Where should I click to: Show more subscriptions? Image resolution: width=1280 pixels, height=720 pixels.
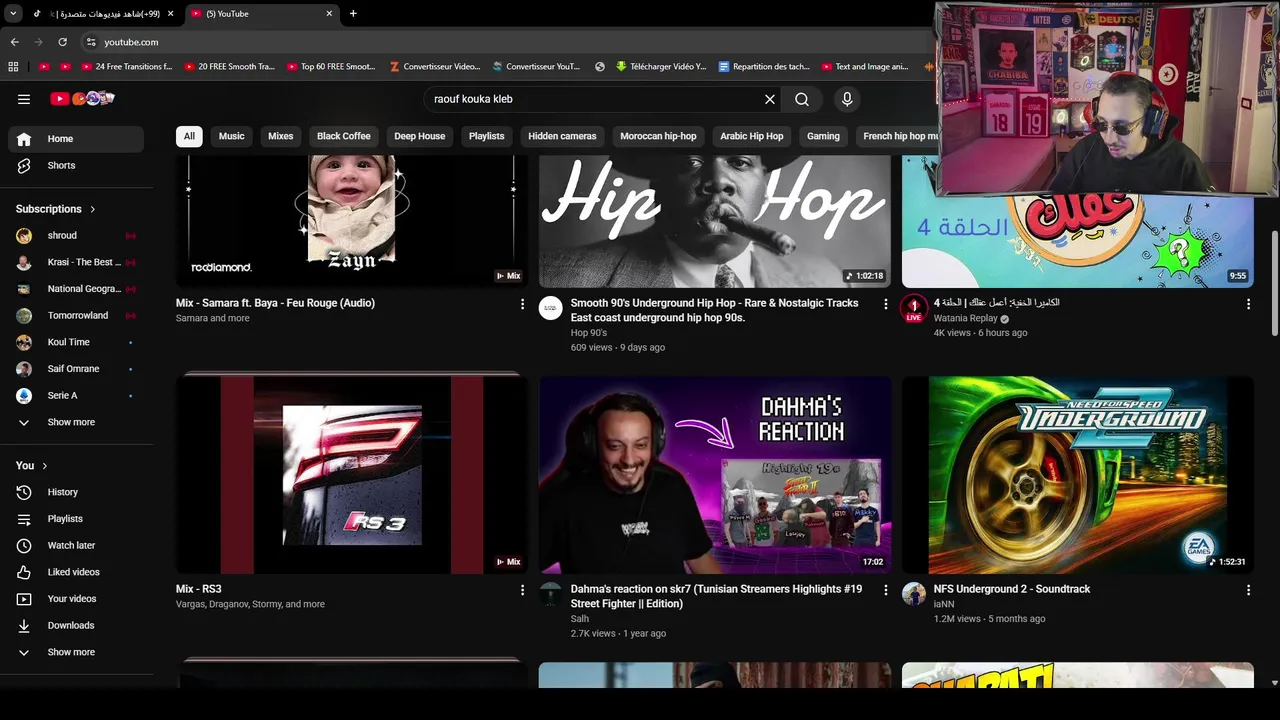tap(76, 422)
